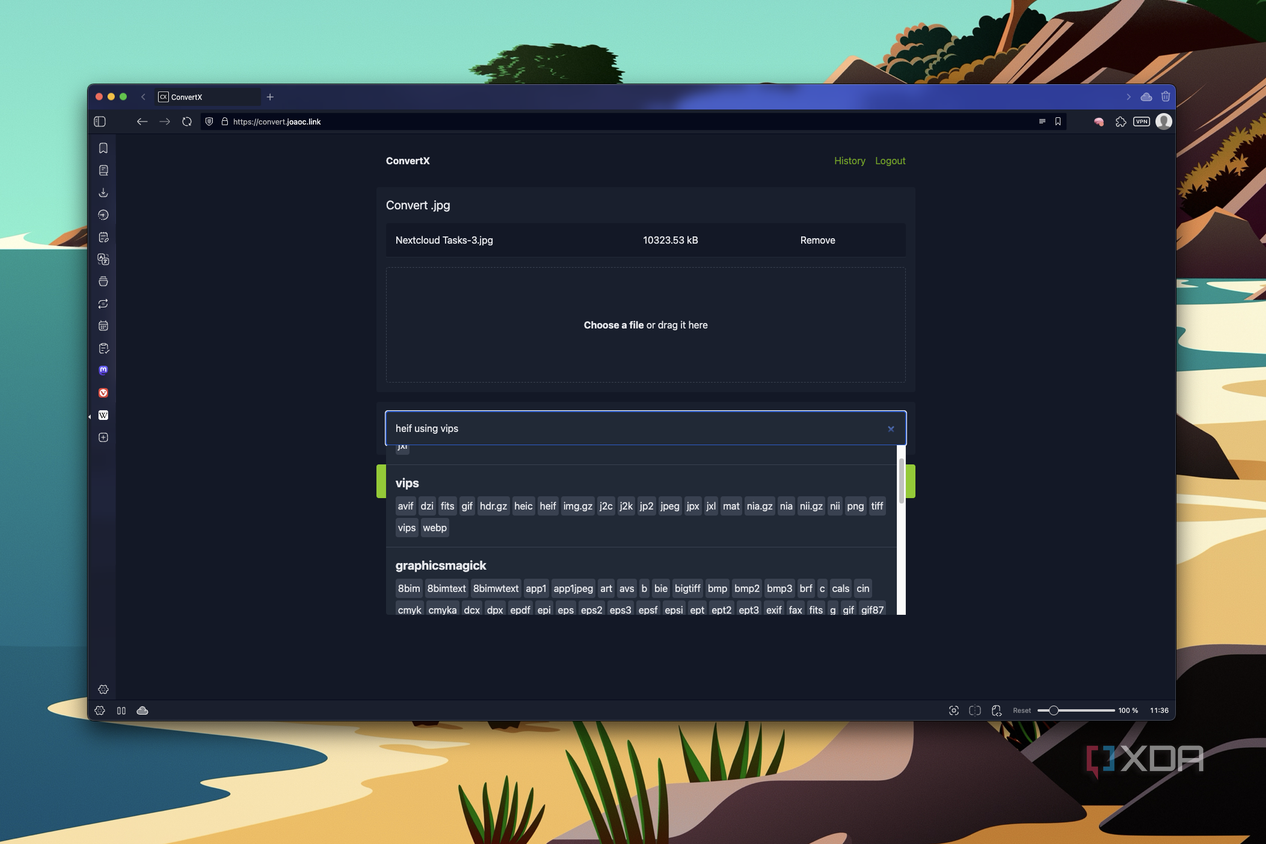Image resolution: width=1266 pixels, height=844 pixels.
Task: Click the 10323.53 kB file size text
Action: 670,240
